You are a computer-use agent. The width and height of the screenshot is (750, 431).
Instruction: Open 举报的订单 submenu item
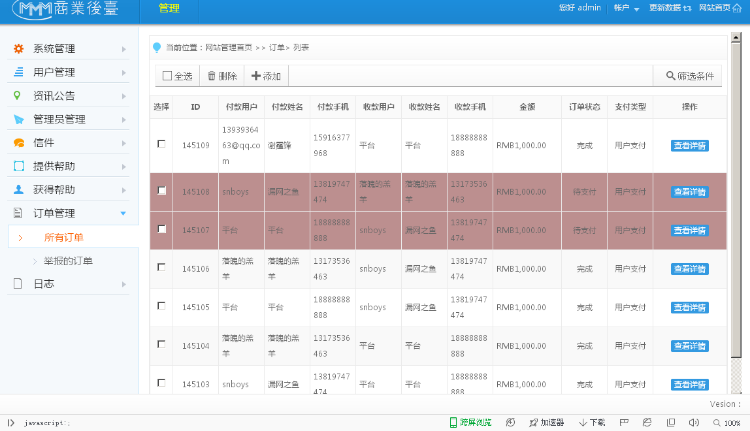pos(68,261)
